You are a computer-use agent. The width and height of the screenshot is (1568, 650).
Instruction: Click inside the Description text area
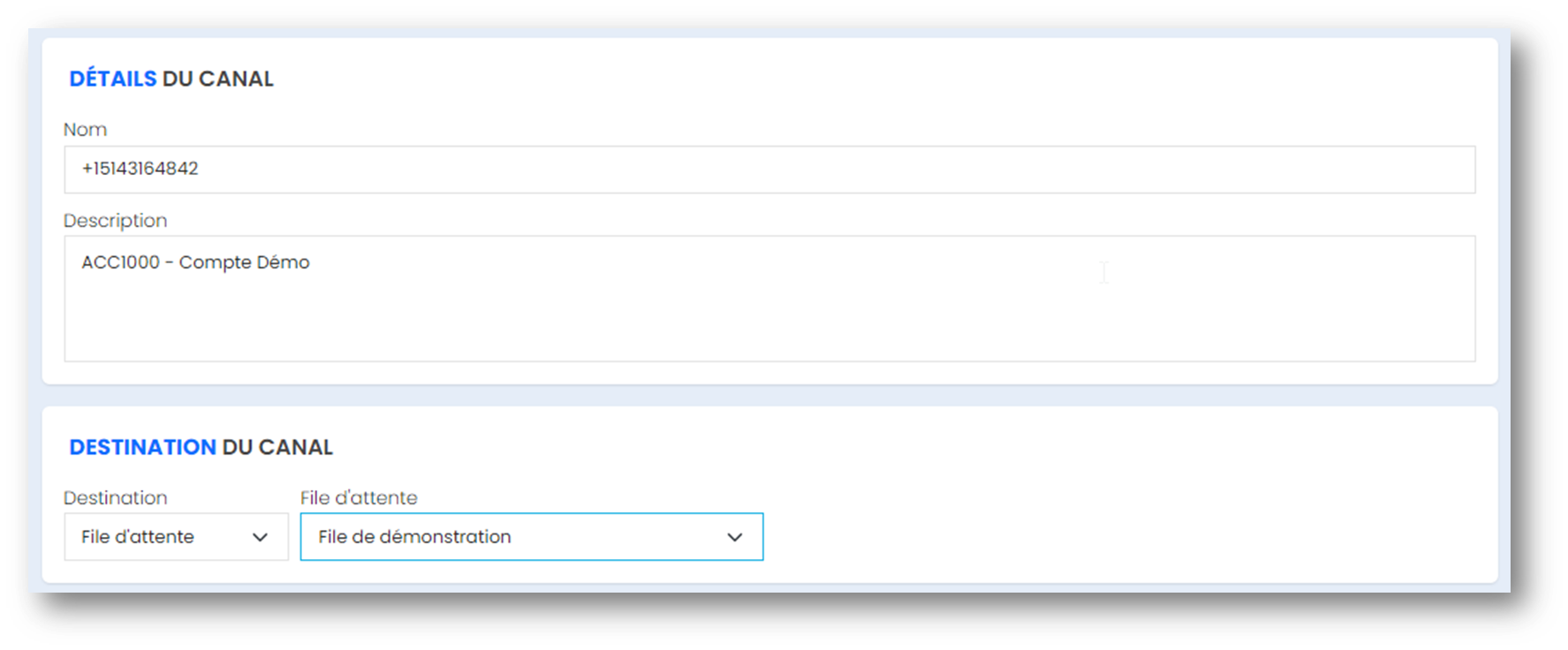pos(769,299)
